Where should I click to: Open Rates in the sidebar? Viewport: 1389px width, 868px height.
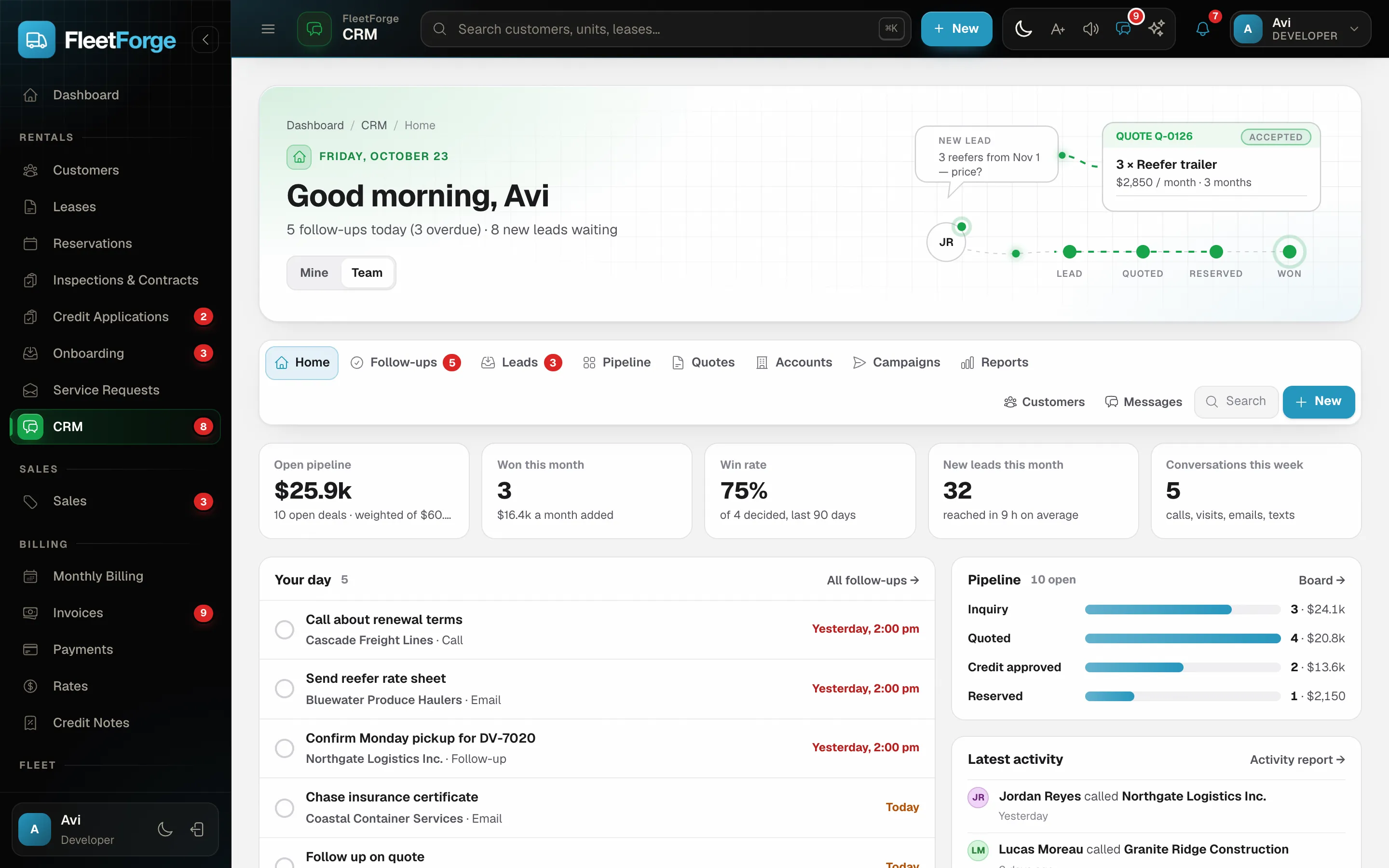[x=115, y=687]
